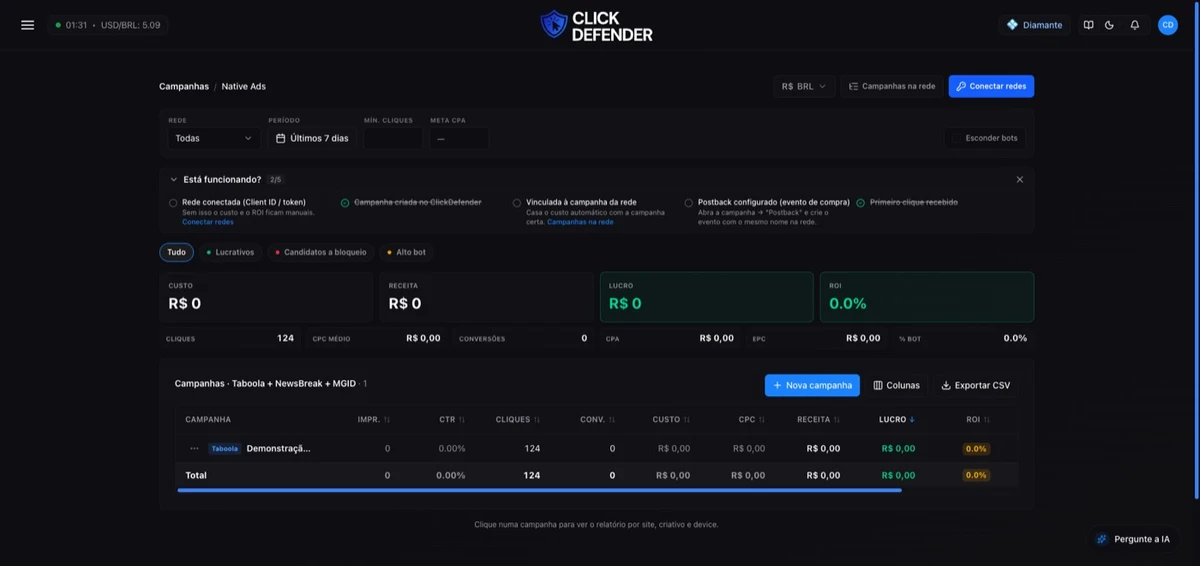1200x566 pixels.
Task: Select the 'Rede conectada' checklist circle
Action: click(173, 203)
